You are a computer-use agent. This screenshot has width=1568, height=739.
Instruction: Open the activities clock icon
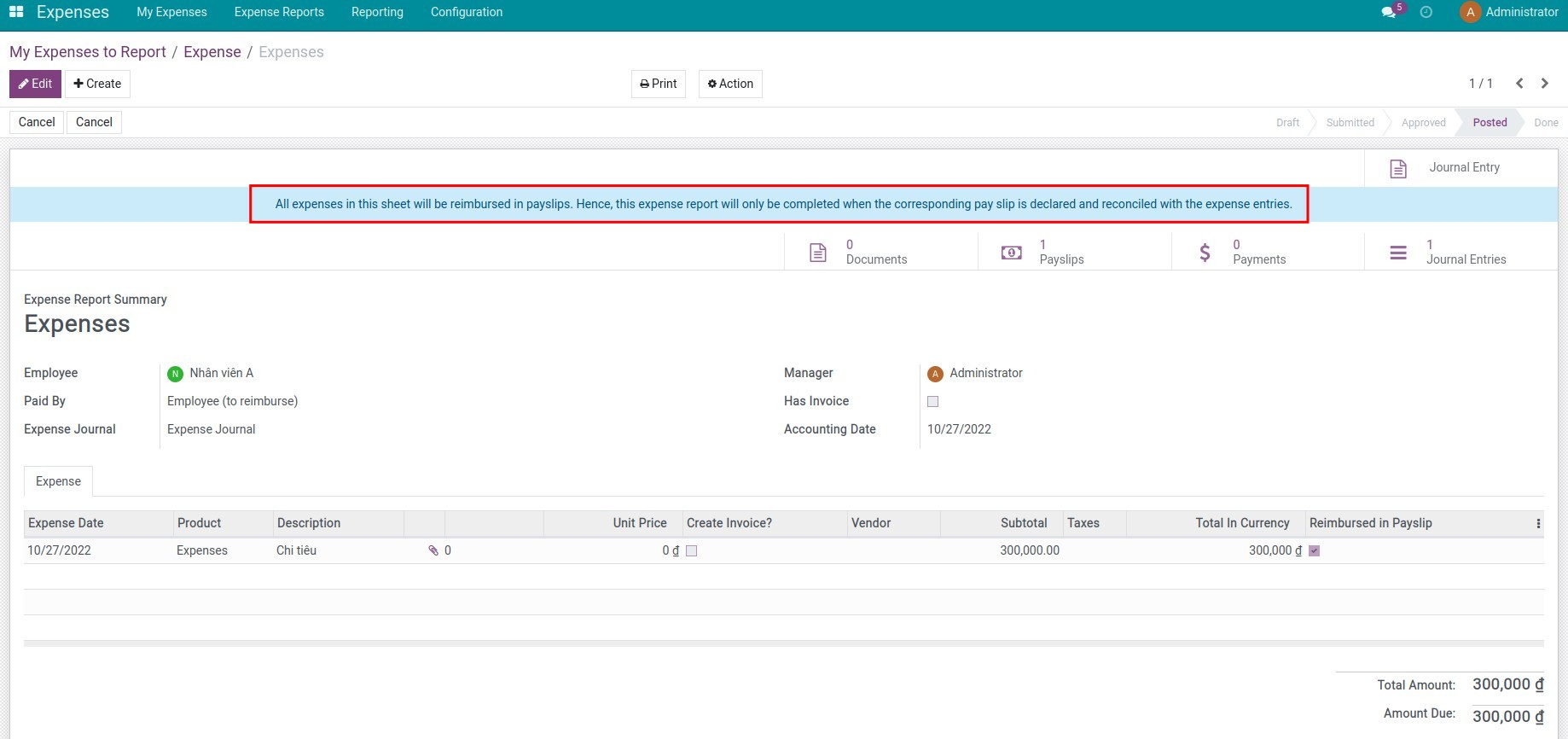tap(1426, 12)
